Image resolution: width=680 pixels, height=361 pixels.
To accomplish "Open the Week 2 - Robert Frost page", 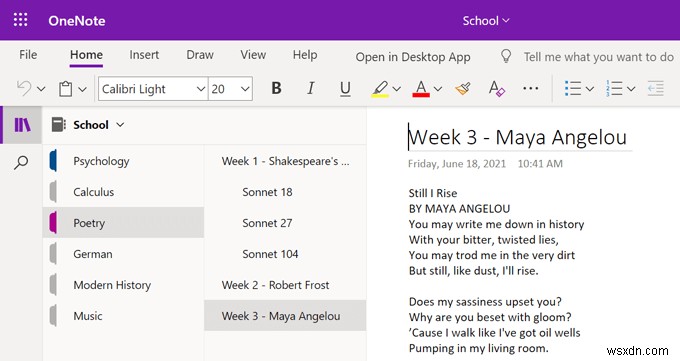I will click(x=285, y=285).
